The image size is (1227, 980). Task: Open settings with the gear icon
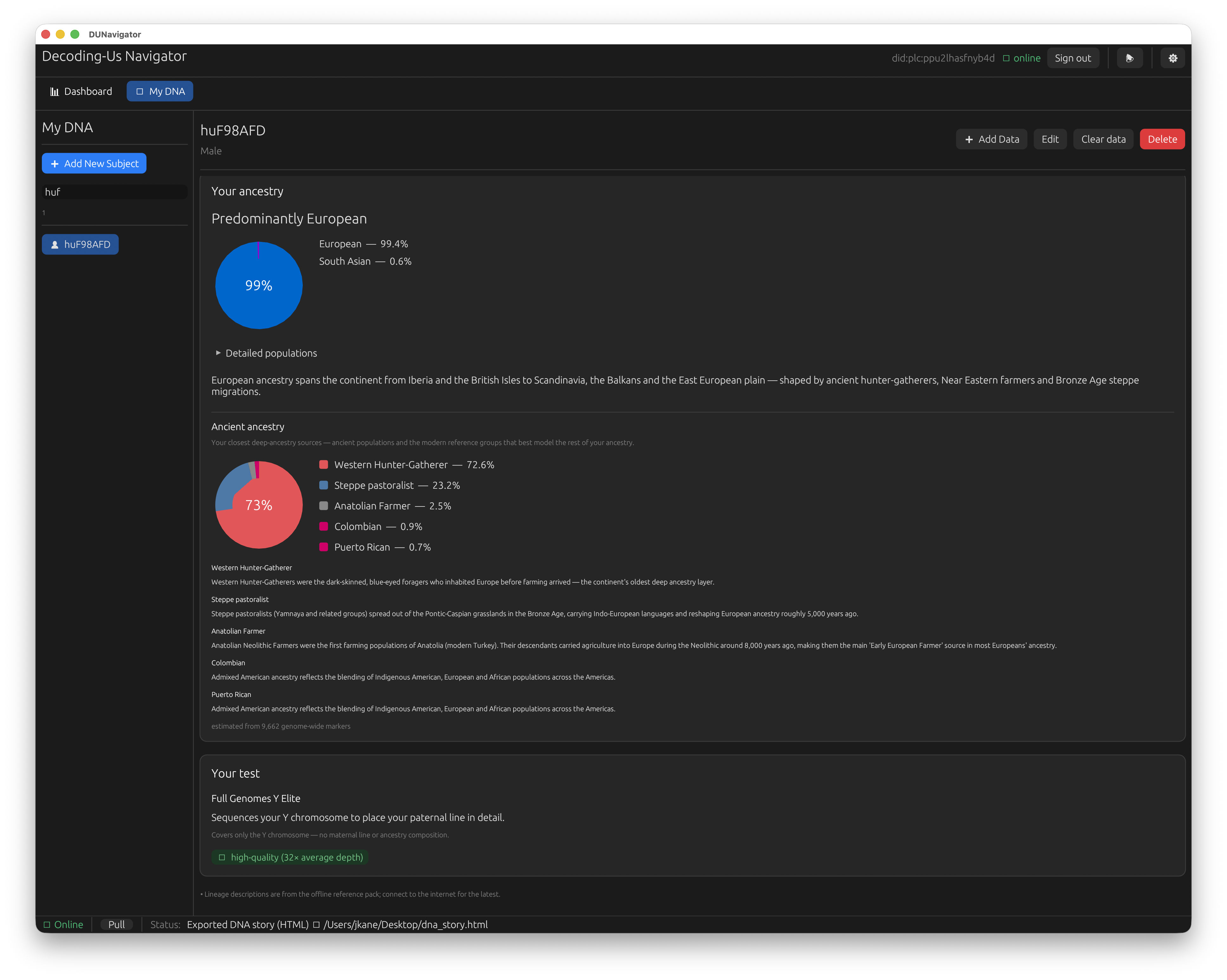pos(1172,58)
